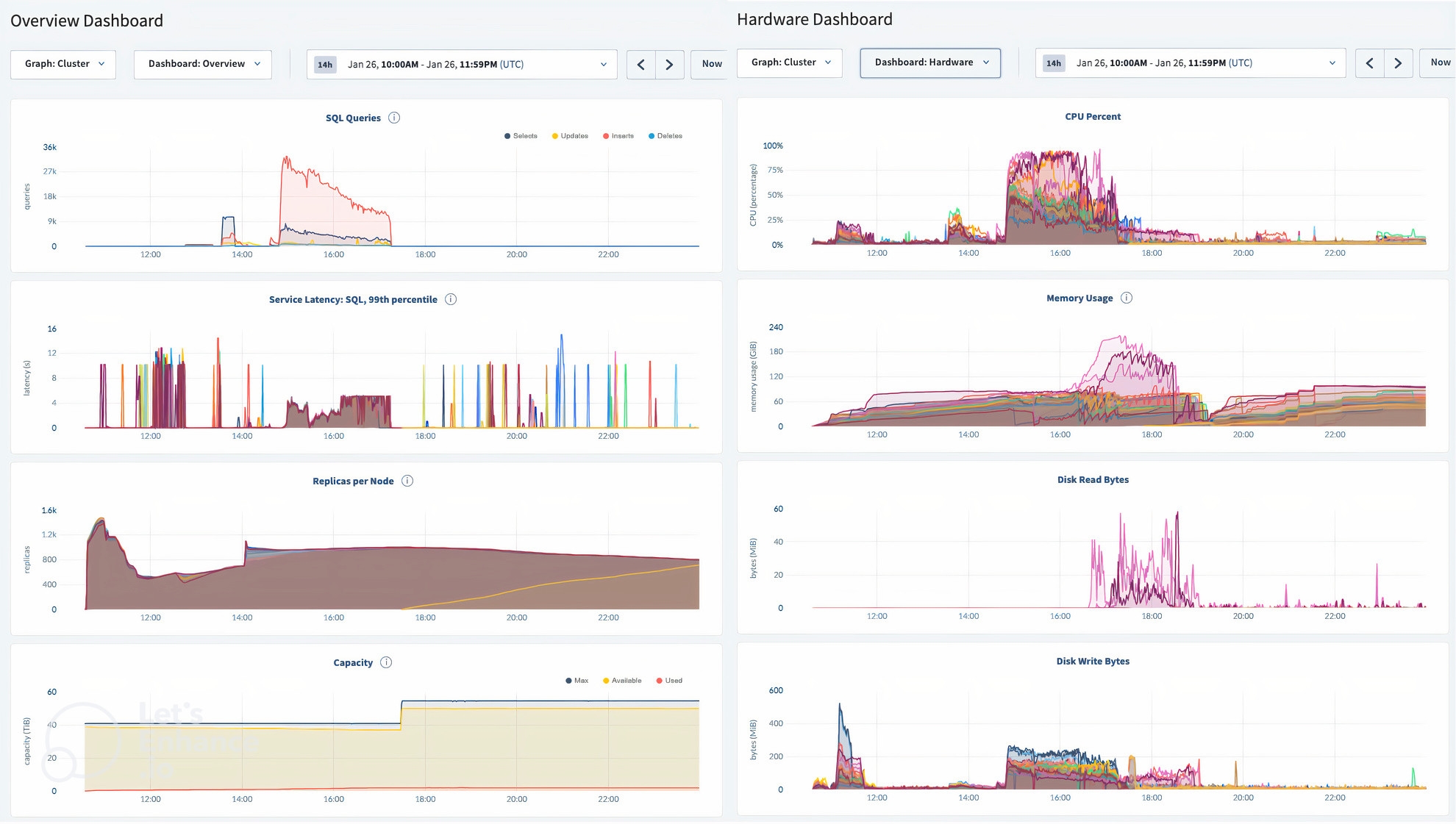Viewport: 1456px width, 824px height.
Task: Open Dashboard: Overview selector dropdown
Action: pyautogui.click(x=203, y=65)
